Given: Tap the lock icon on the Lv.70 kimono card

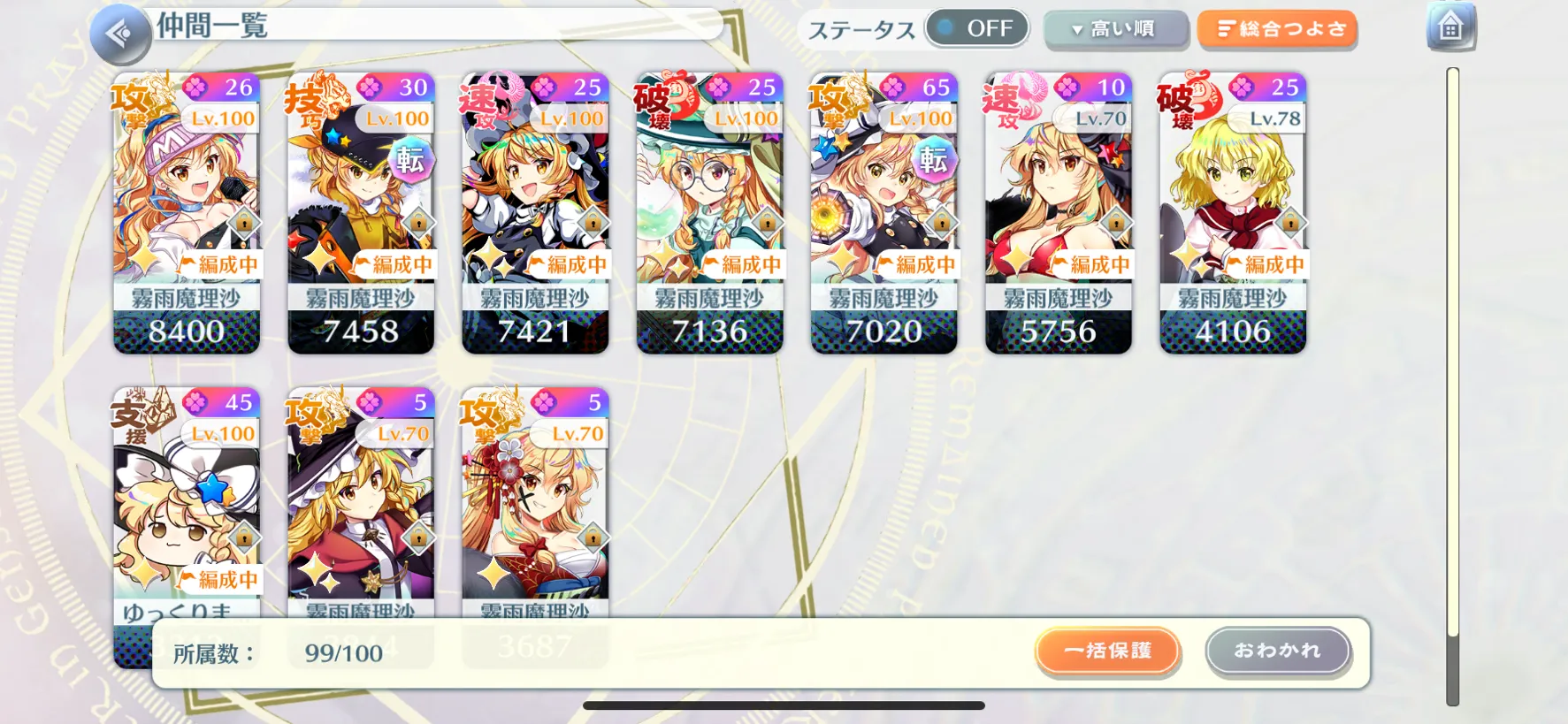Looking at the screenshot, I should (x=593, y=537).
